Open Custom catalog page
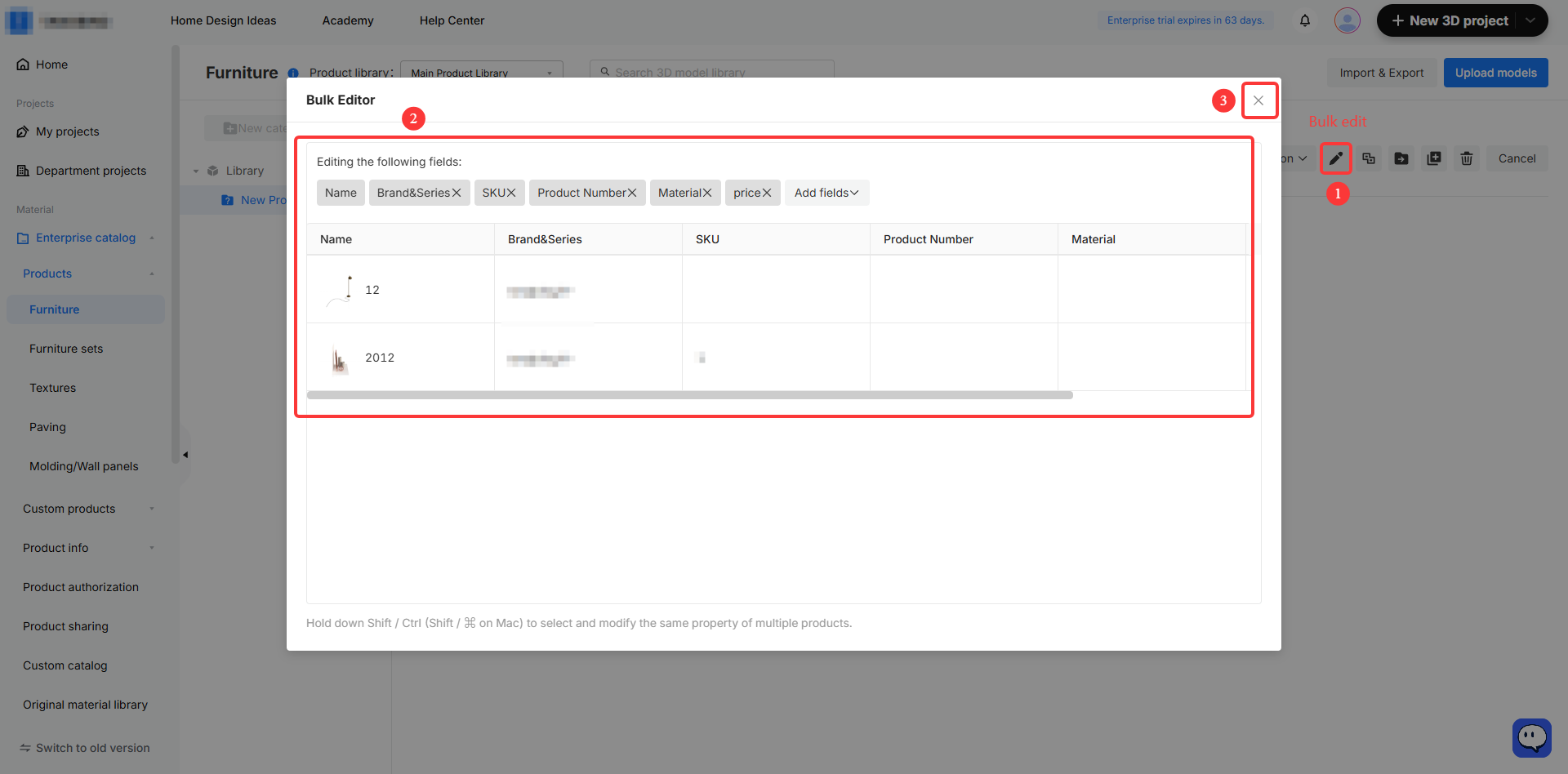The height and width of the screenshot is (774, 1568). [65, 665]
